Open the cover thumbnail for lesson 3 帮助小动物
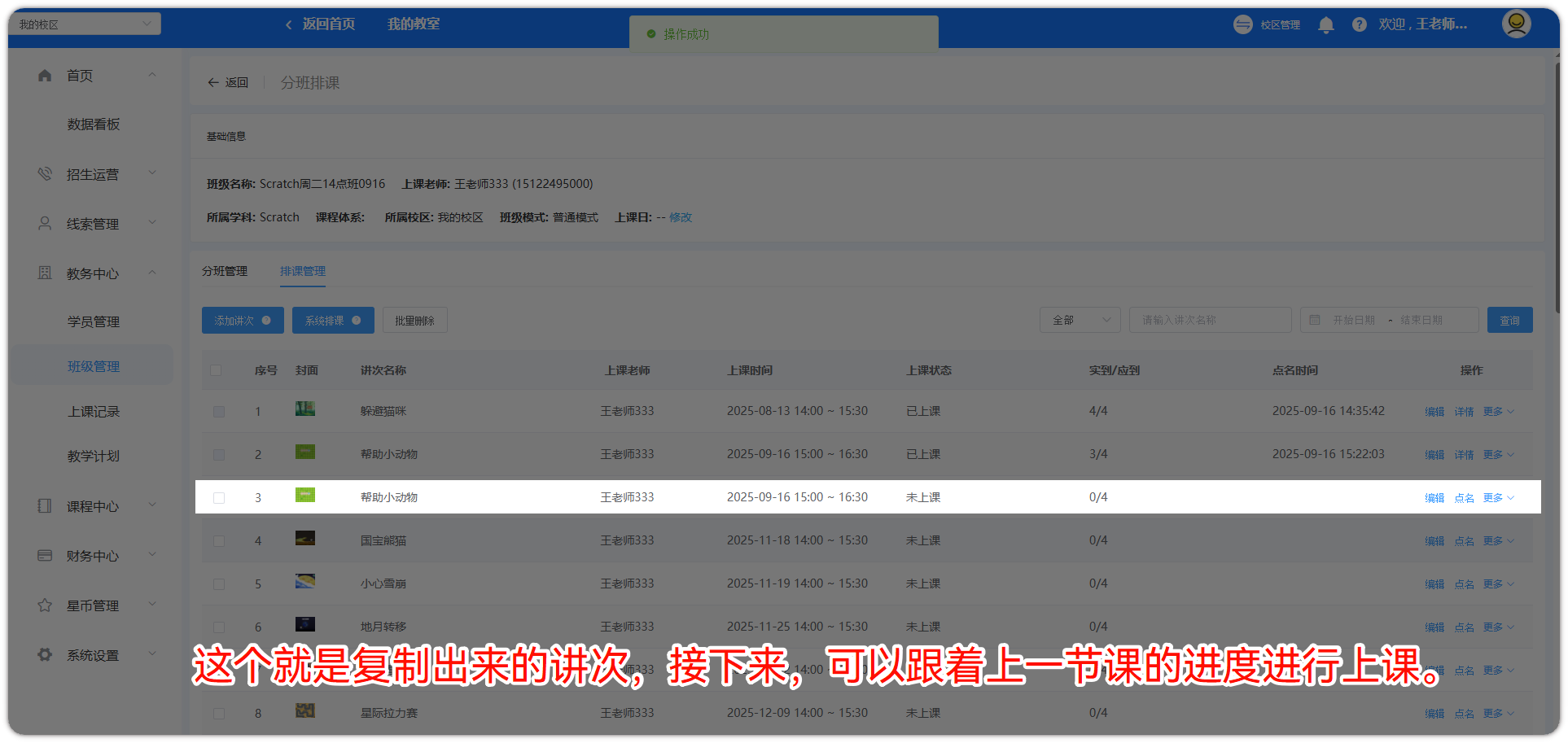The image size is (1568, 743). point(305,495)
